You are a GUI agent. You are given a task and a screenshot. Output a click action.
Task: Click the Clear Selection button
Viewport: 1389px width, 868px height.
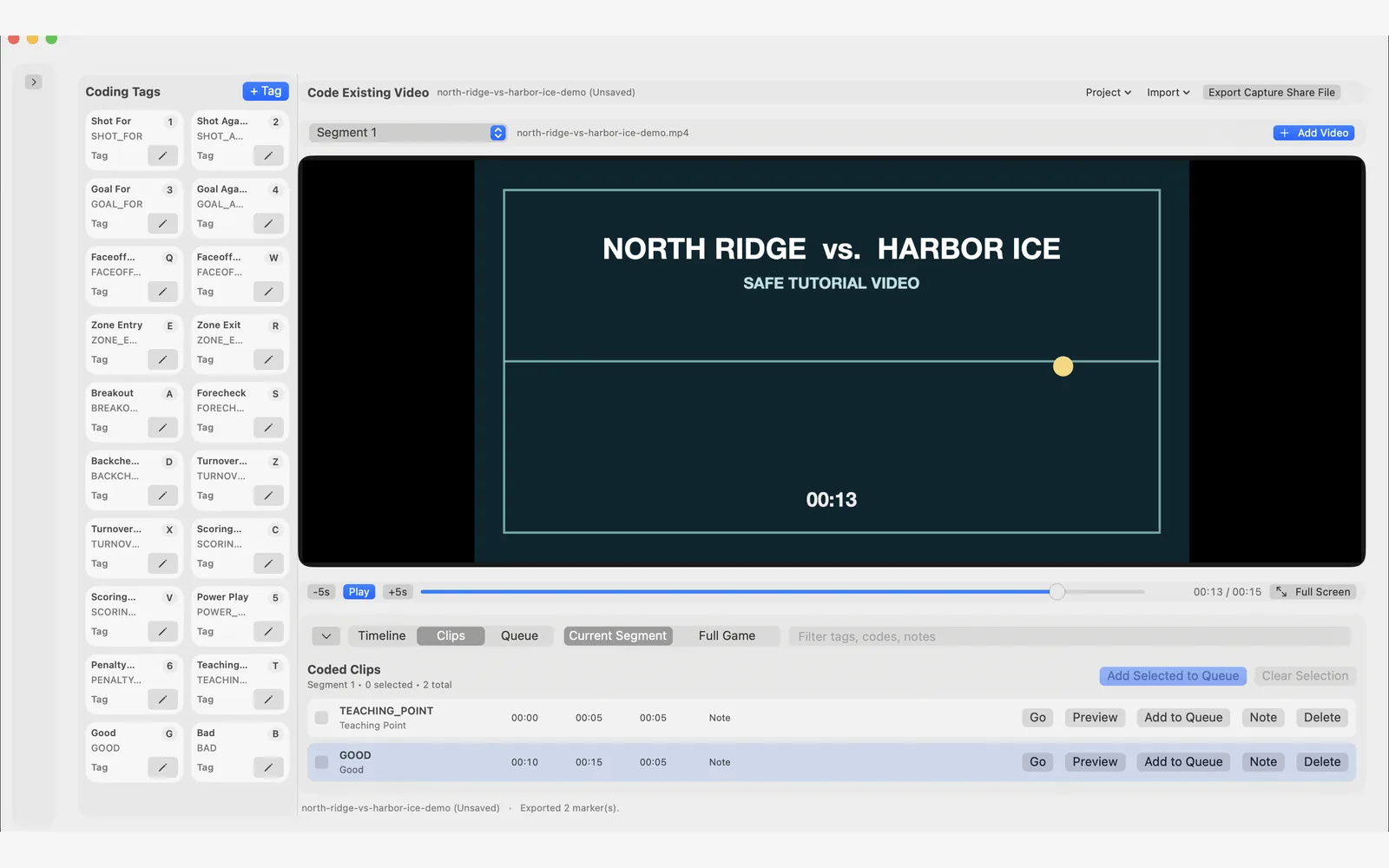(1305, 676)
